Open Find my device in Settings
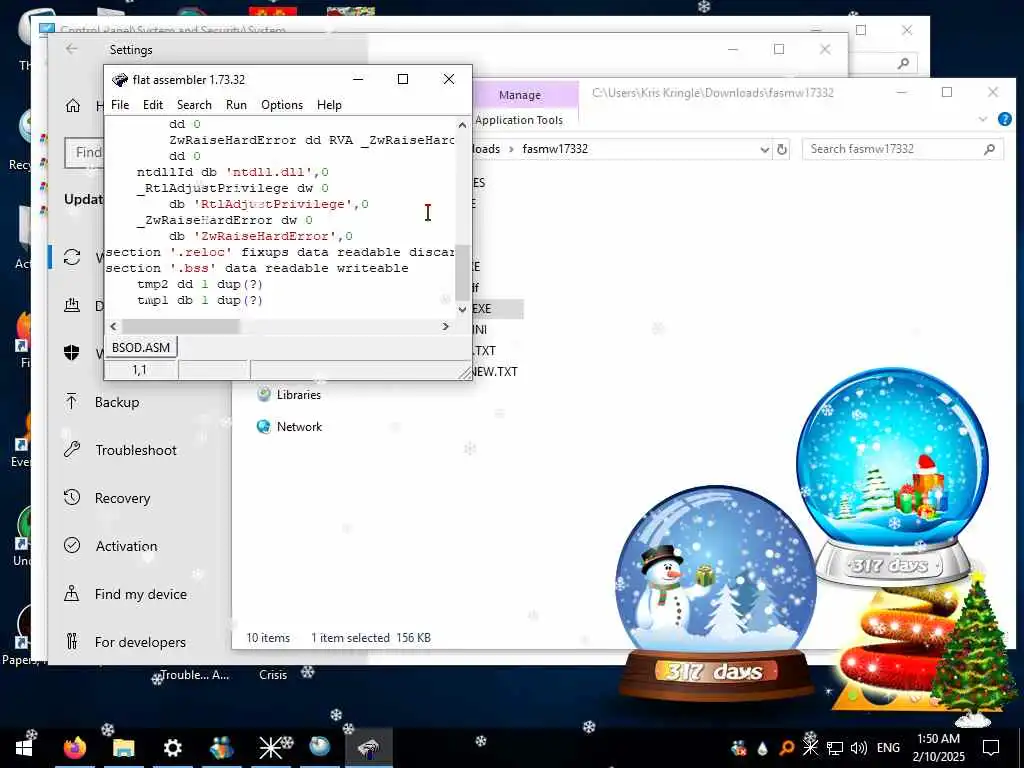The image size is (1024, 768). click(x=140, y=594)
